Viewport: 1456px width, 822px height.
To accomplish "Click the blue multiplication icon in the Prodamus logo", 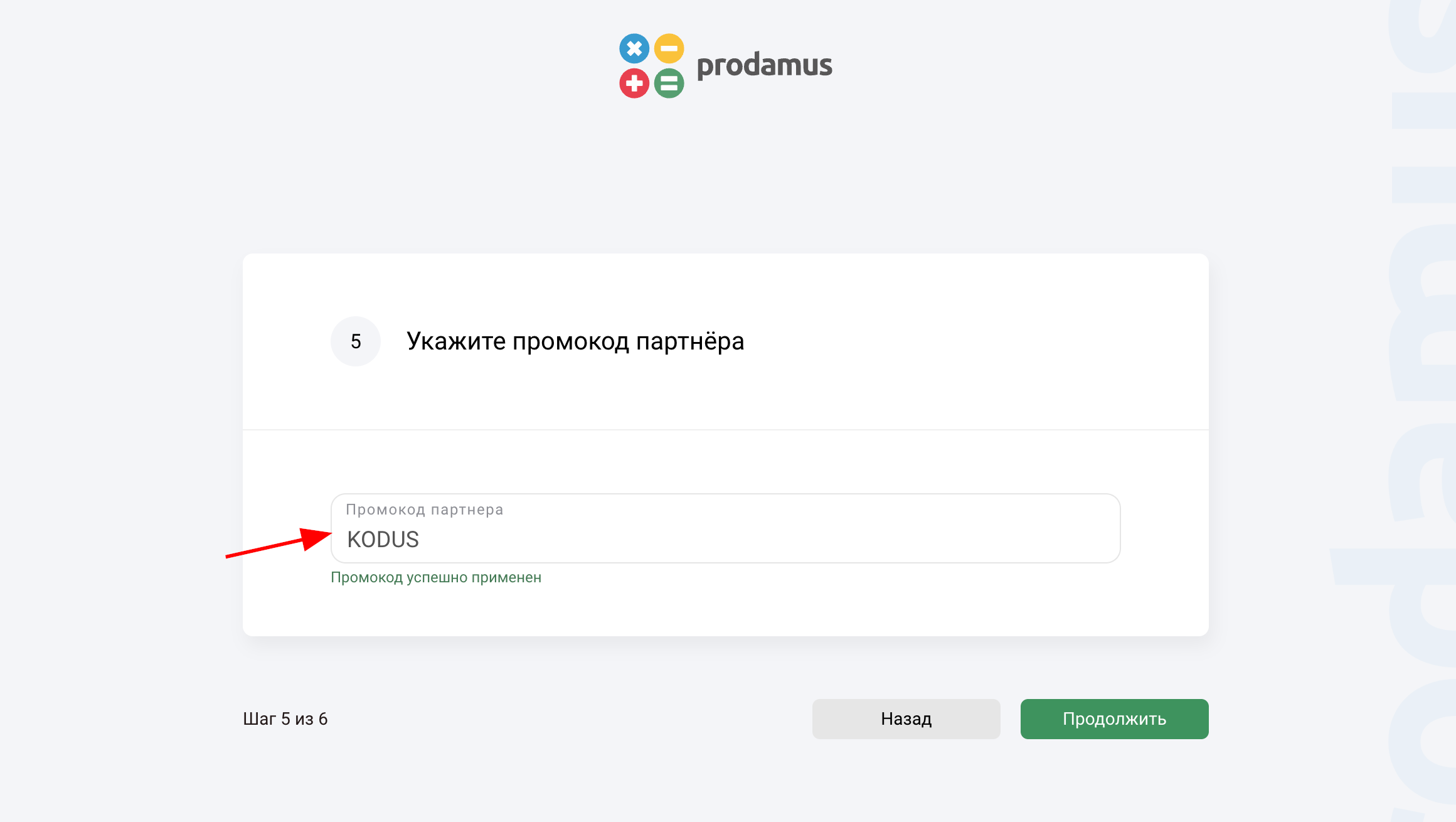I will tap(635, 49).
